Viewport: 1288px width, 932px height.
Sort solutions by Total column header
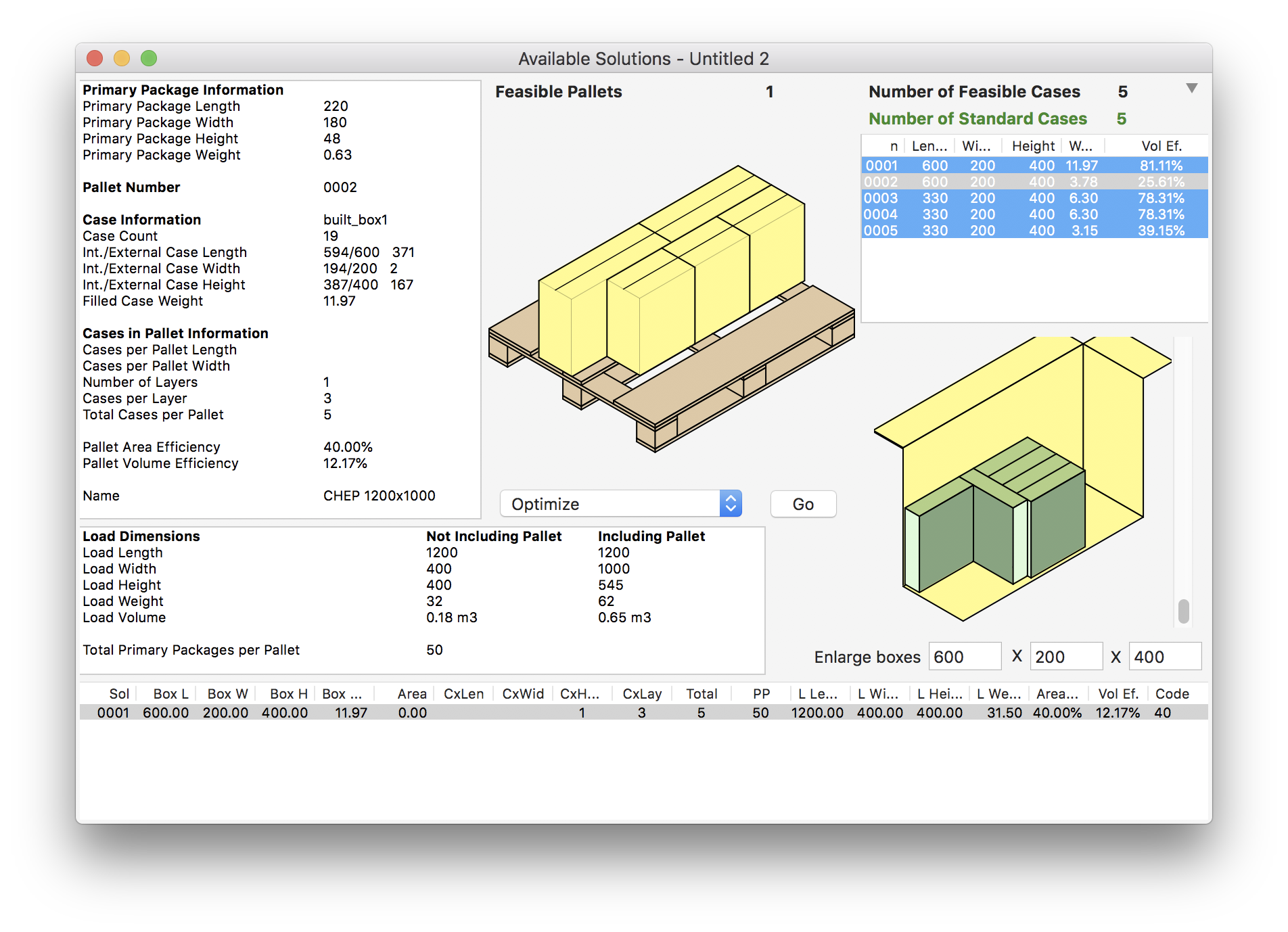(x=701, y=694)
